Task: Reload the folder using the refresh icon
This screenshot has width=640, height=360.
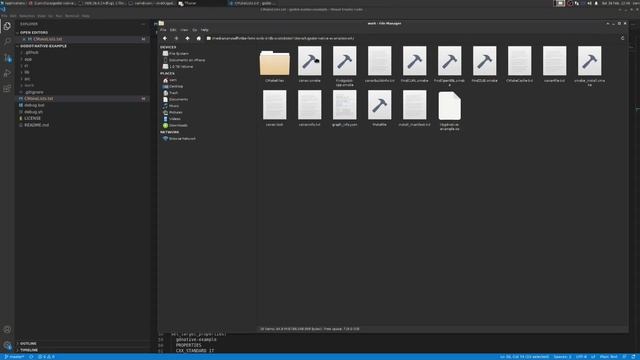Action: (x=622, y=38)
